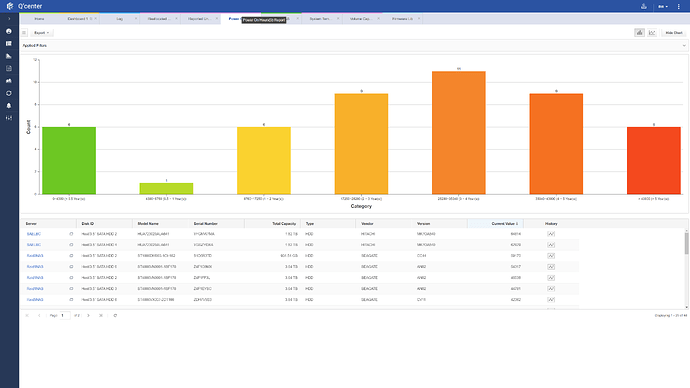Select the bar chart view icon
The image size is (690, 388).
[x=639, y=33]
